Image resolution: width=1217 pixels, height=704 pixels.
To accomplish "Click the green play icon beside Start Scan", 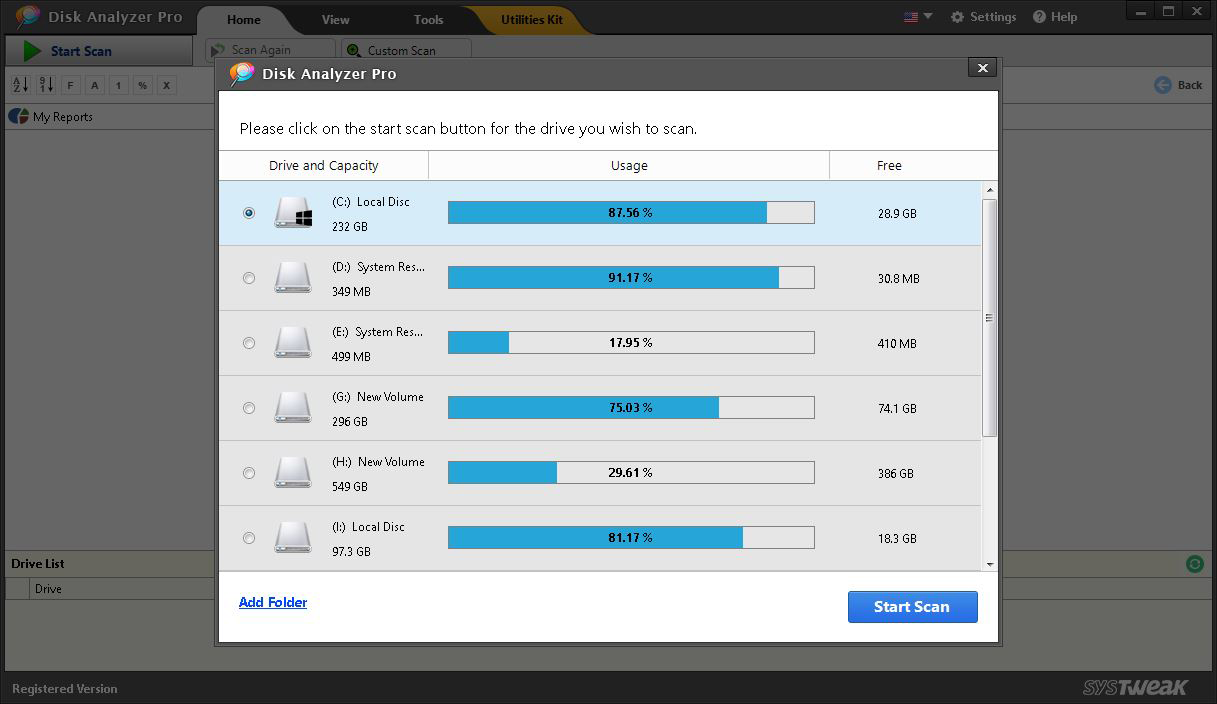I will pyautogui.click(x=33, y=51).
